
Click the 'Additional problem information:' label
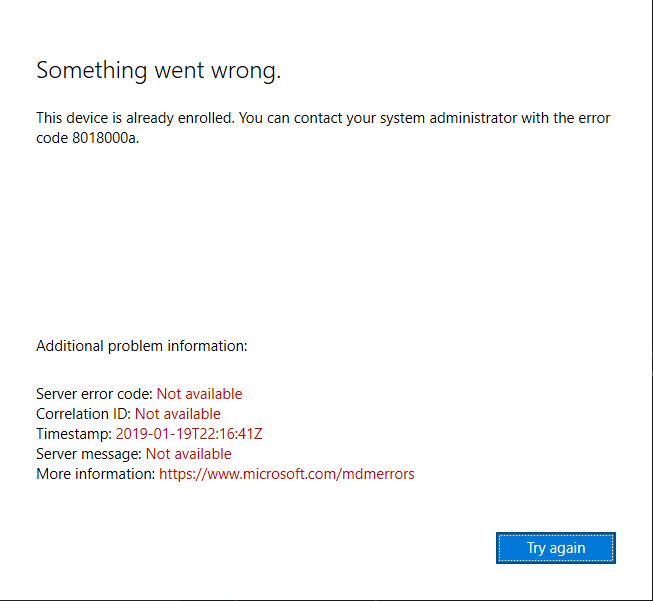(141, 346)
